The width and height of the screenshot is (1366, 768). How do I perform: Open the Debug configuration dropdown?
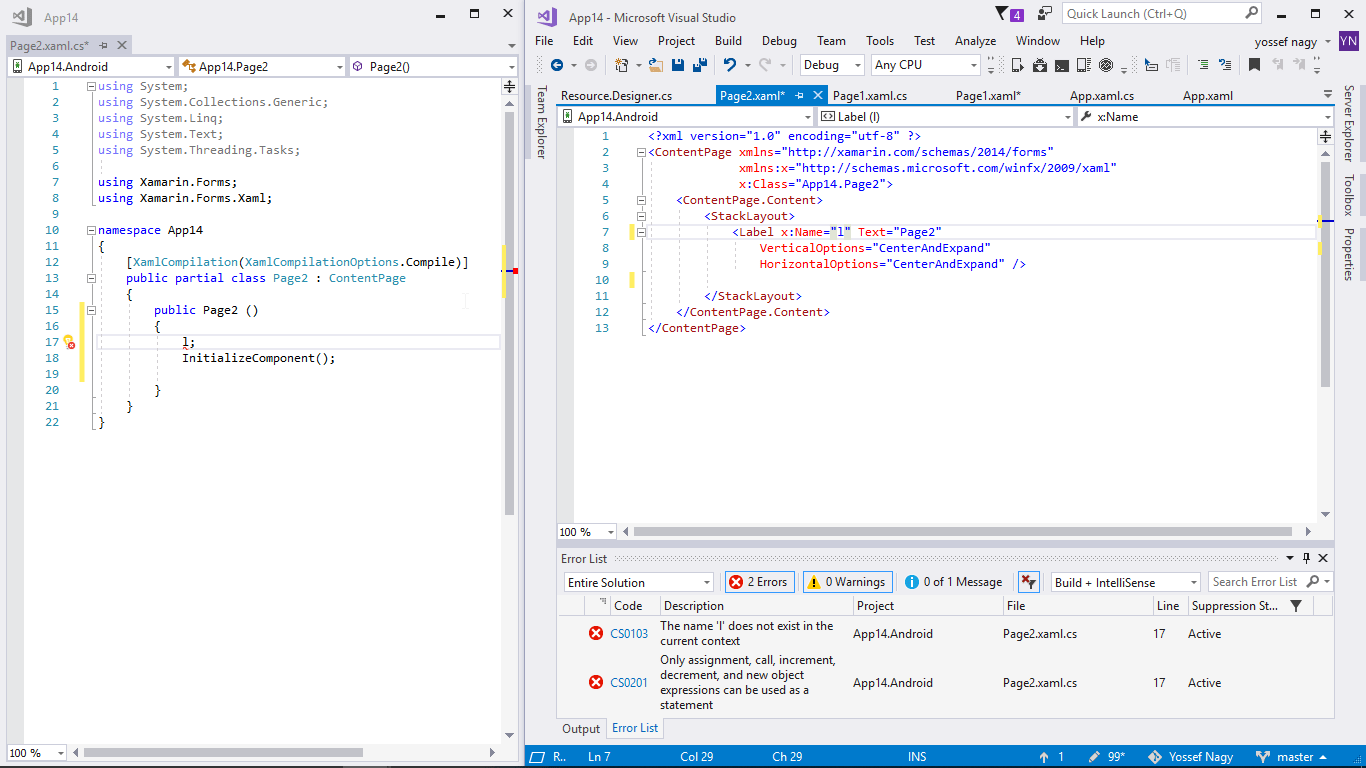[832, 65]
